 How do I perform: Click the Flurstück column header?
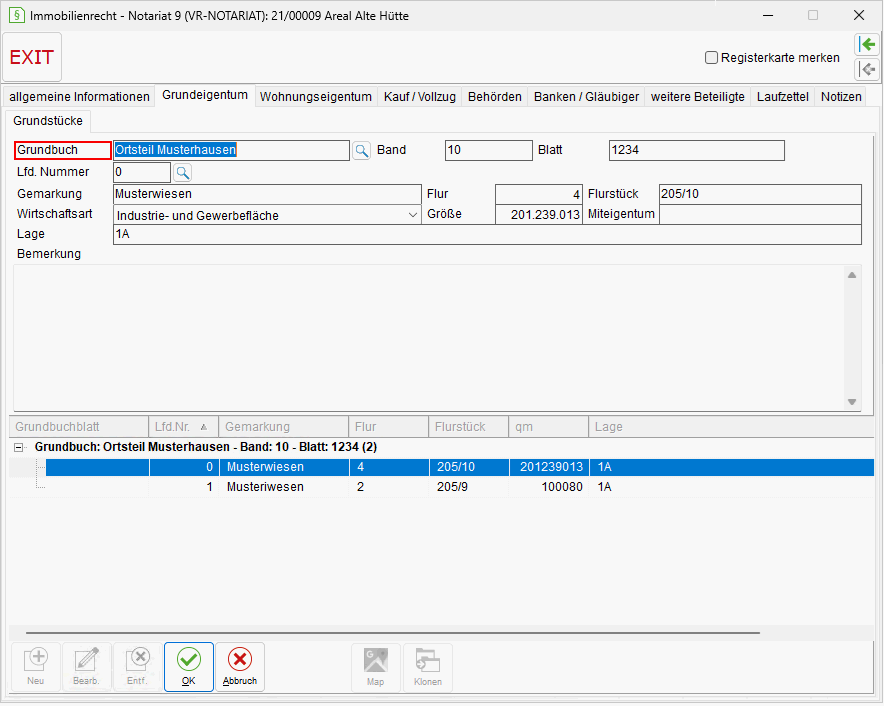coord(468,427)
